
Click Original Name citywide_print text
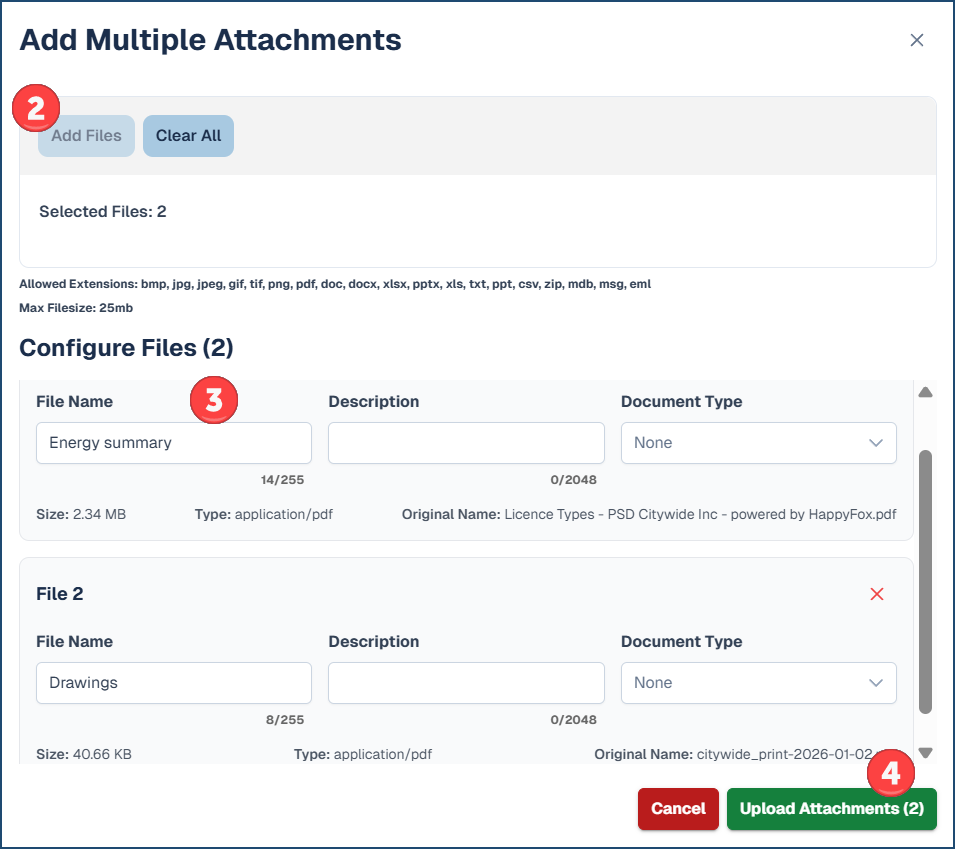coord(734,755)
